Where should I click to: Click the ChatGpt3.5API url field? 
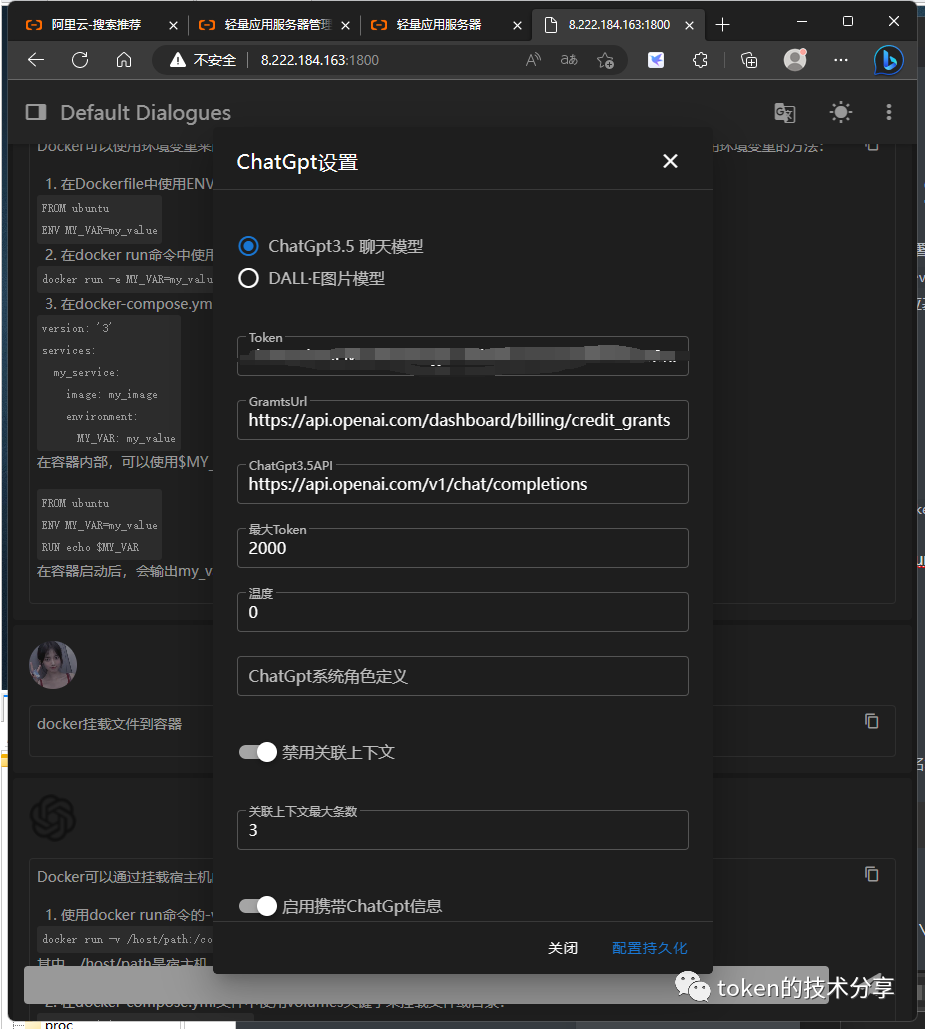pyautogui.click(x=462, y=484)
